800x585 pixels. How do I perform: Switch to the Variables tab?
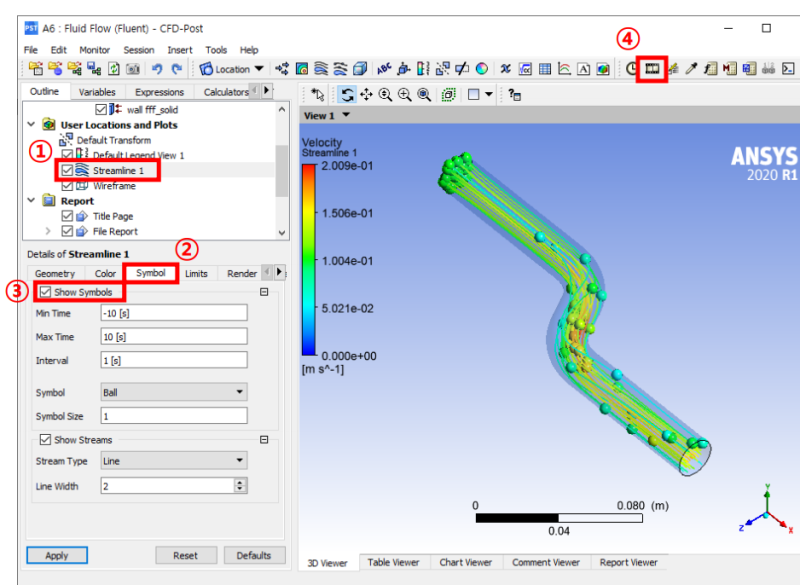97,92
